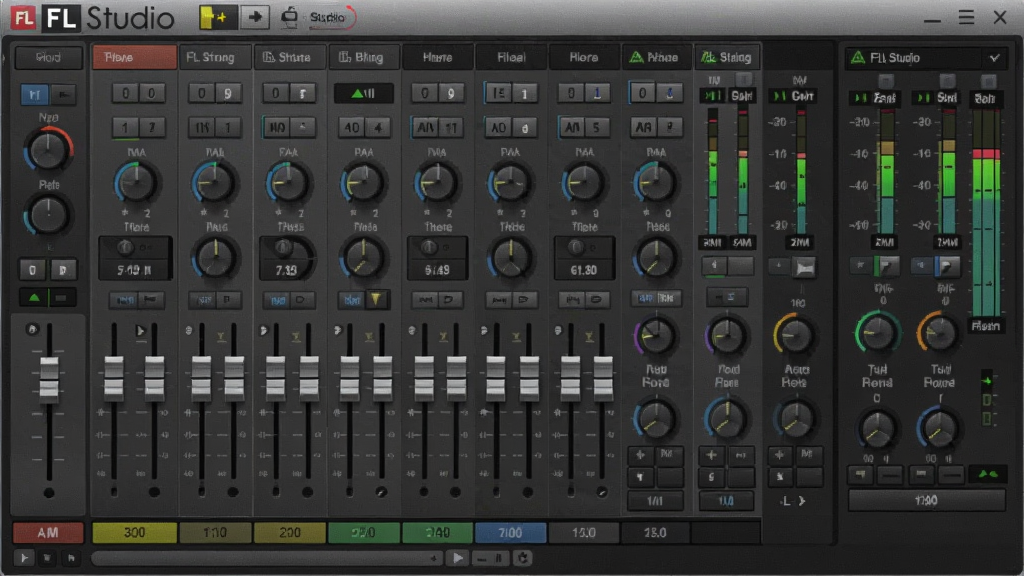Click the plus button in the Staing strip
The height and width of the screenshot is (576, 1024).
tap(711, 455)
